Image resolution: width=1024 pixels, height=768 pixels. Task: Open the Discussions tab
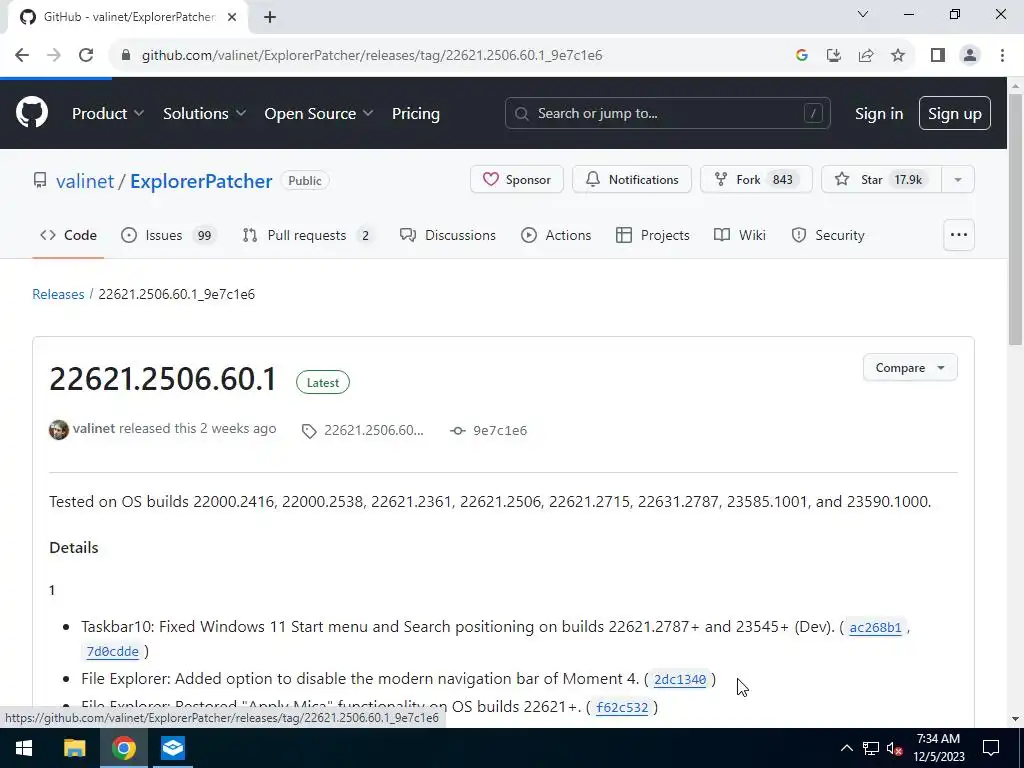[x=448, y=235]
